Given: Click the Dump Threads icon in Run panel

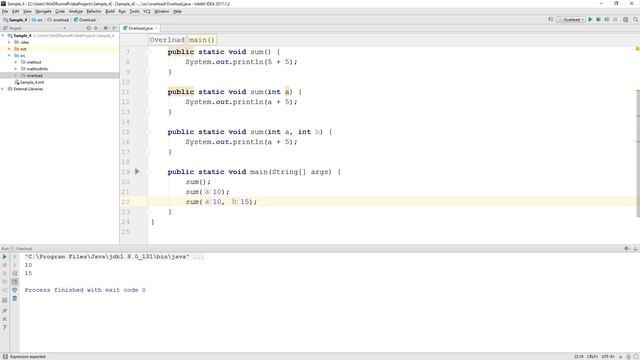Looking at the screenshot, I should [4, 282].
